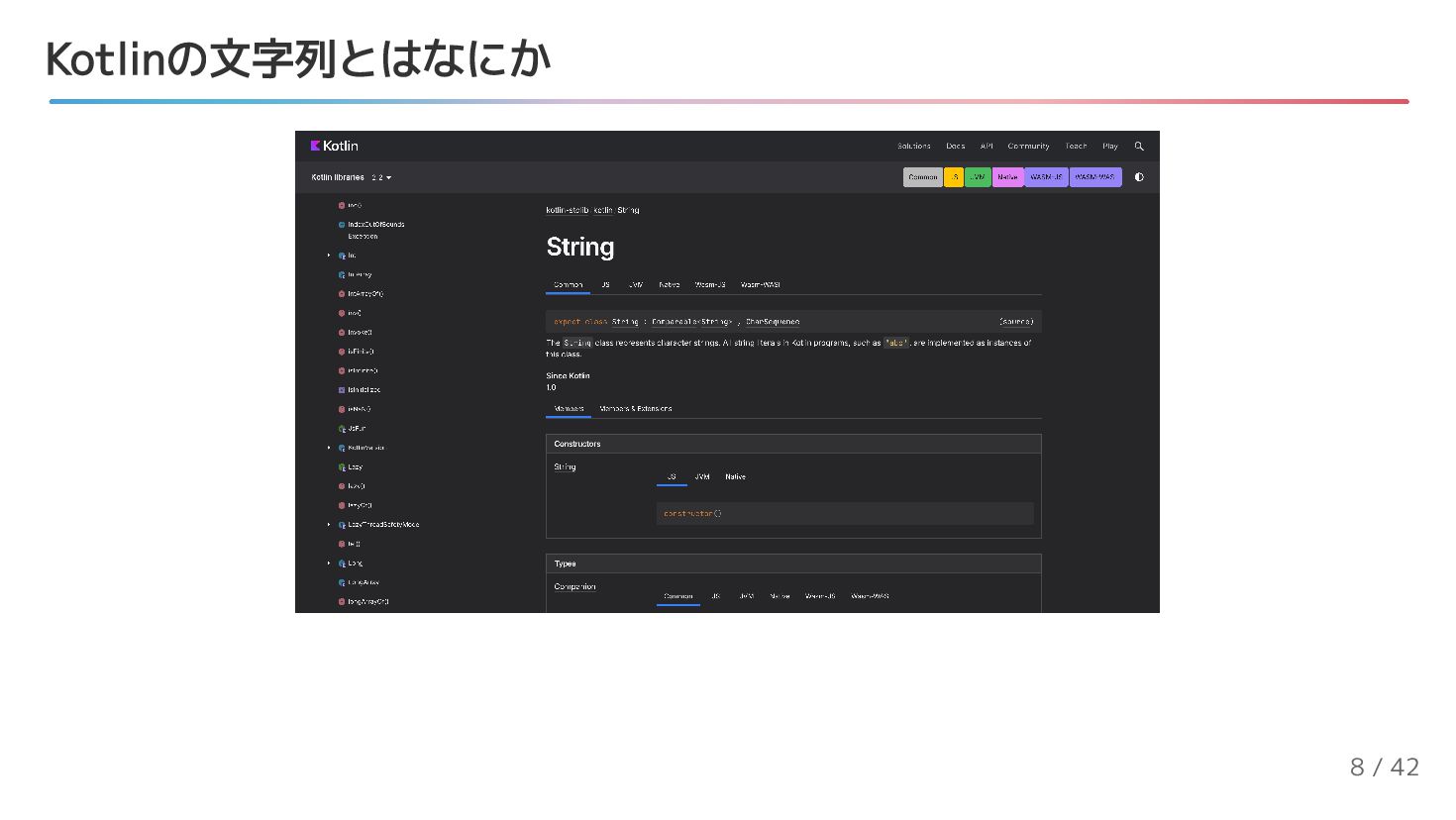Click the LazyThreadSafetyMode enum icon

coord(342,525)
